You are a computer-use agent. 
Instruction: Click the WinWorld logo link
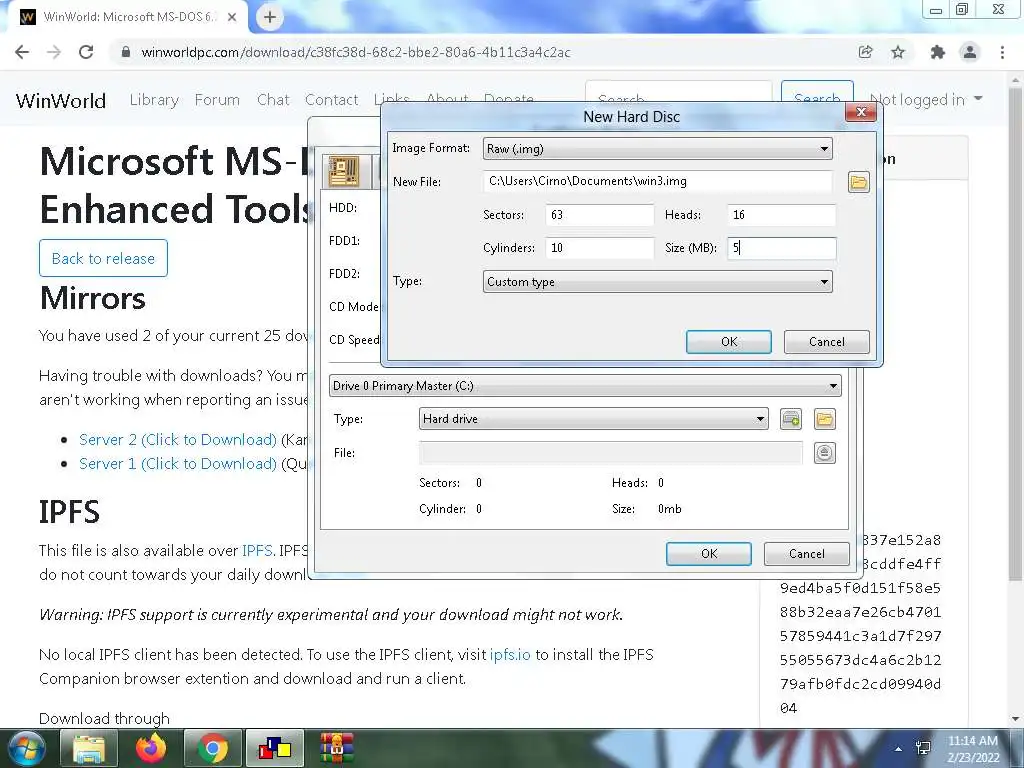(x=61, y=101)
